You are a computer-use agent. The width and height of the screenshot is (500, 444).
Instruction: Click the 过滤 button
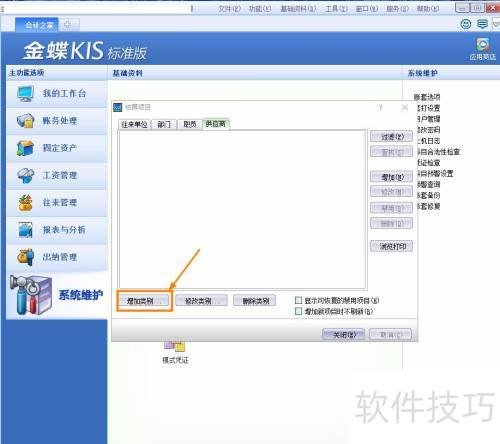tap(391, 136)
